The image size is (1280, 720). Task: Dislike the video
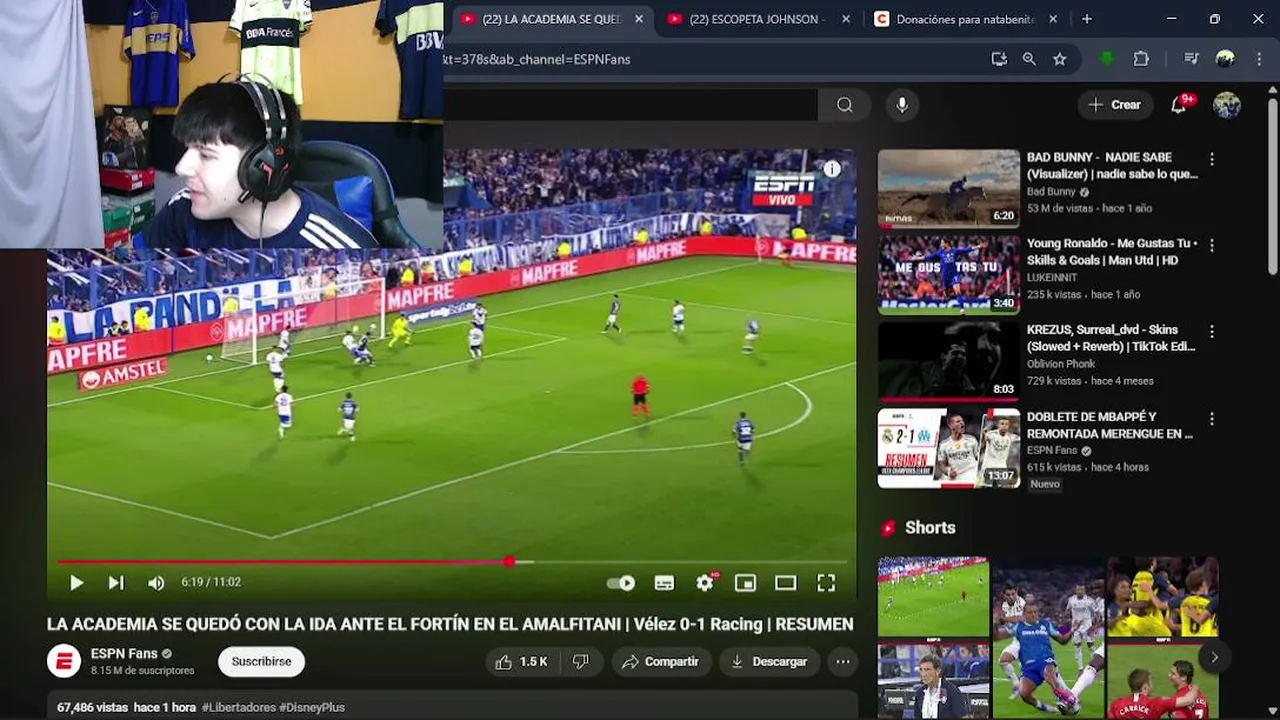580,662
